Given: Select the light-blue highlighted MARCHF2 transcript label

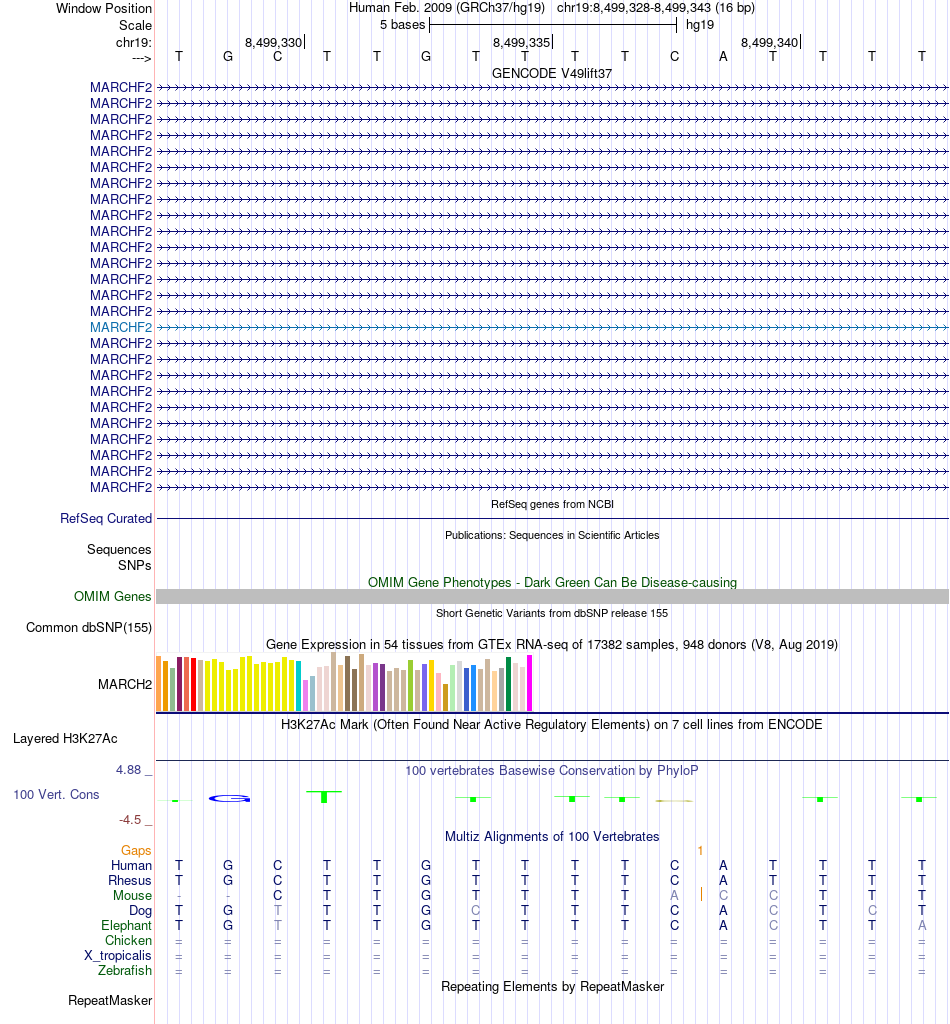Looking at the screenshot, I should [121, 327].
